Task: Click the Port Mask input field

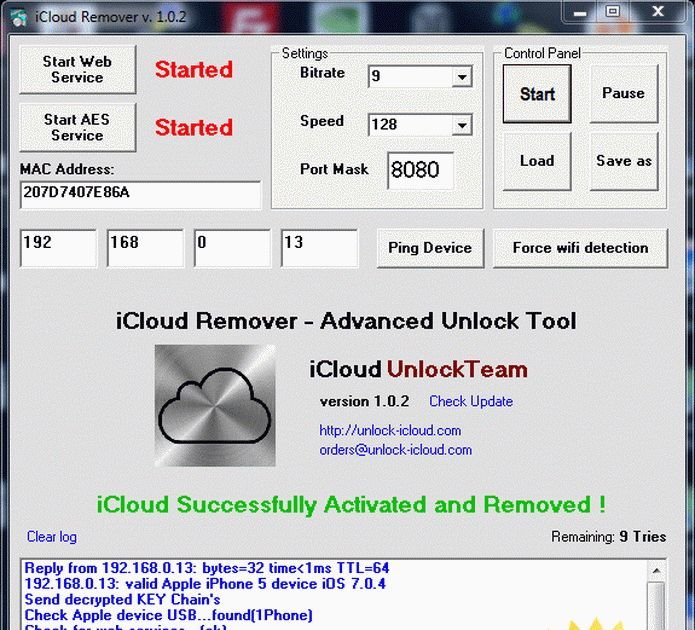Action: (x=420, y=170)
